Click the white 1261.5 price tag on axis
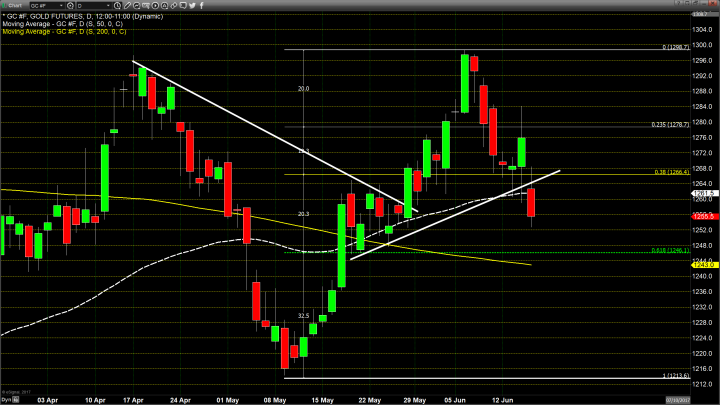This screenshot has height=405, width=720. (x=703, y=193)
